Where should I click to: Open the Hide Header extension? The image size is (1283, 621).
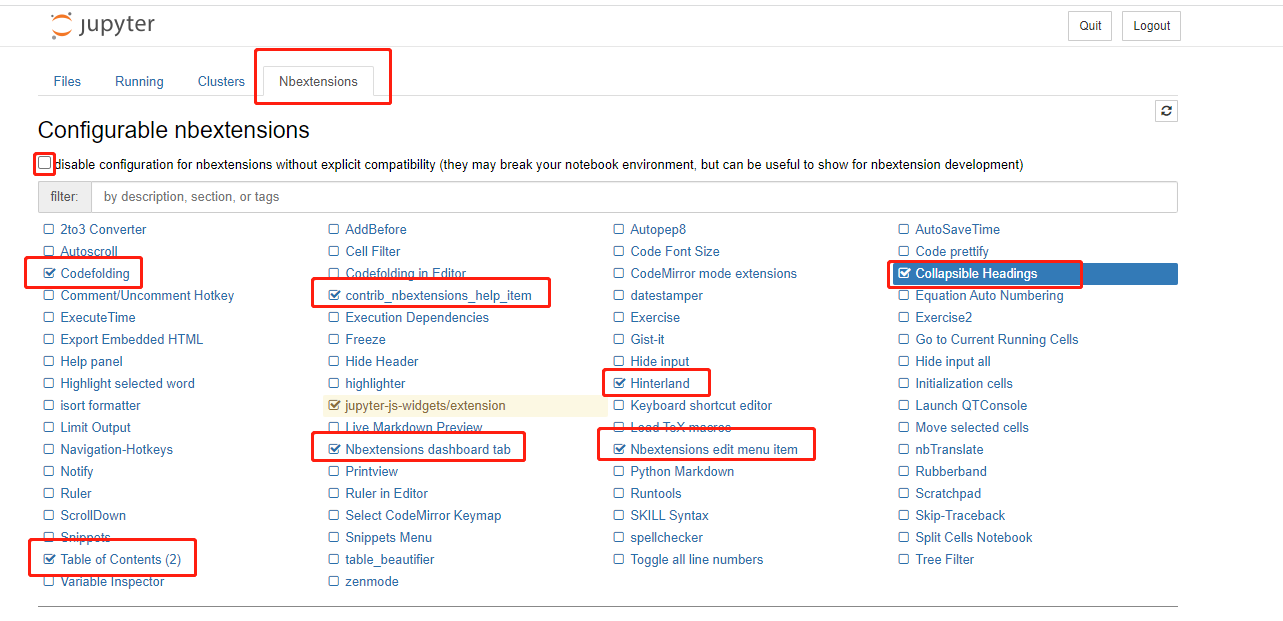tap(382, 361)
